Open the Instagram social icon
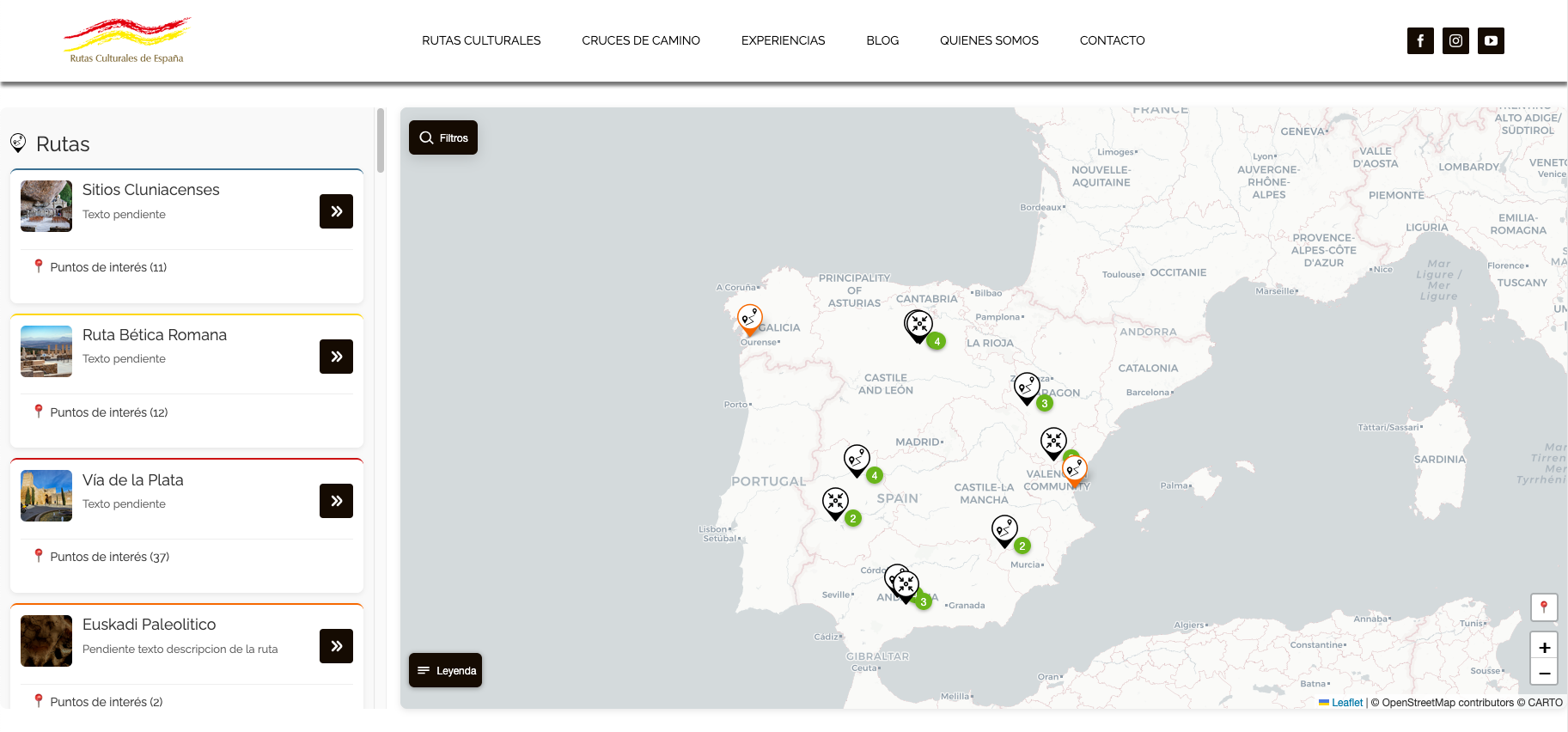The height and width of the screenshot is (732, 1568). 1455,40
